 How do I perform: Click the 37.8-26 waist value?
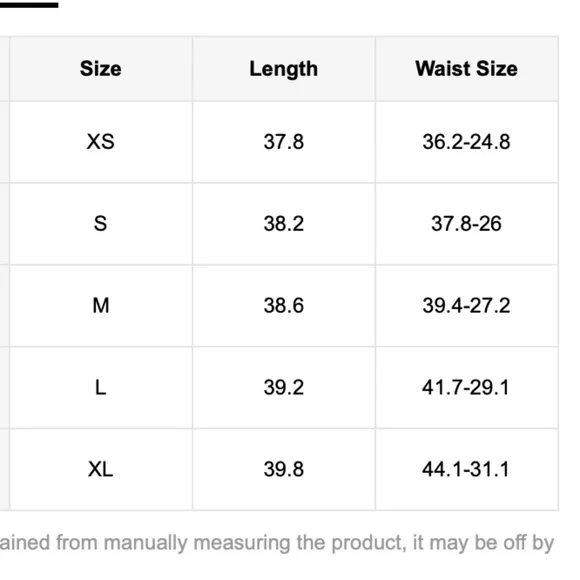coord(466,224)
